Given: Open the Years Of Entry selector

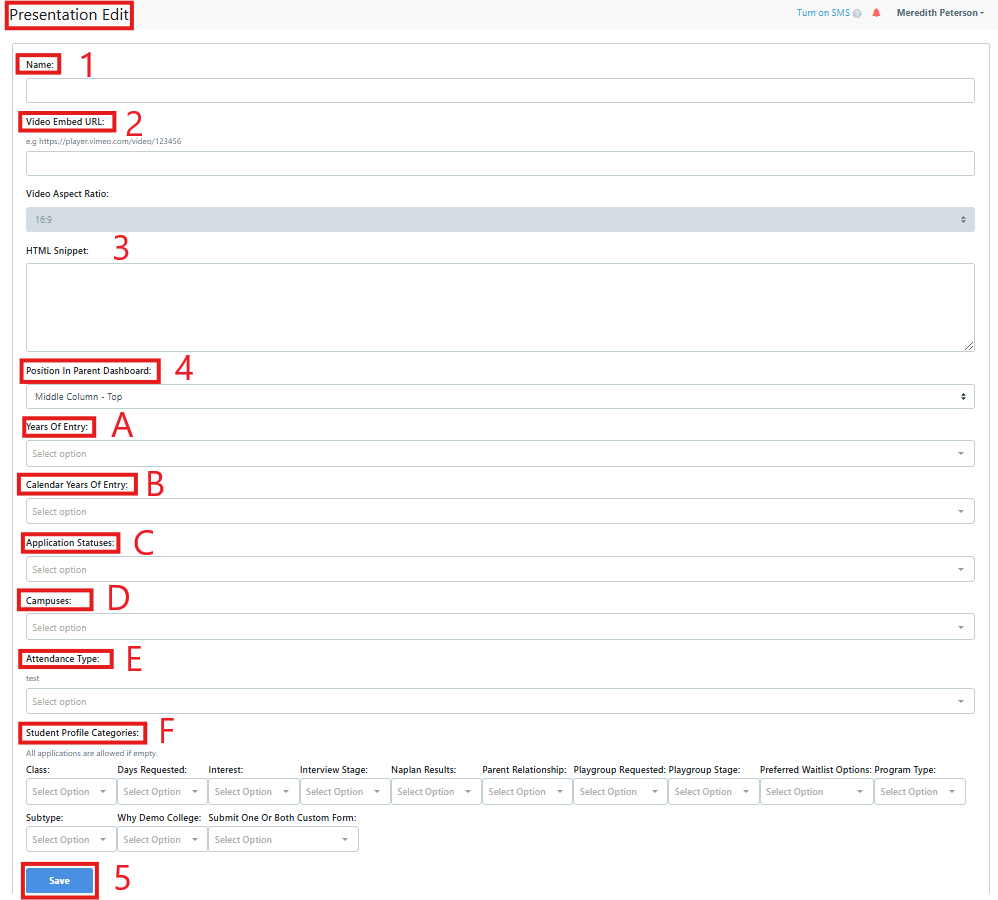Looking at the screenshot, I should click(500, 453).
